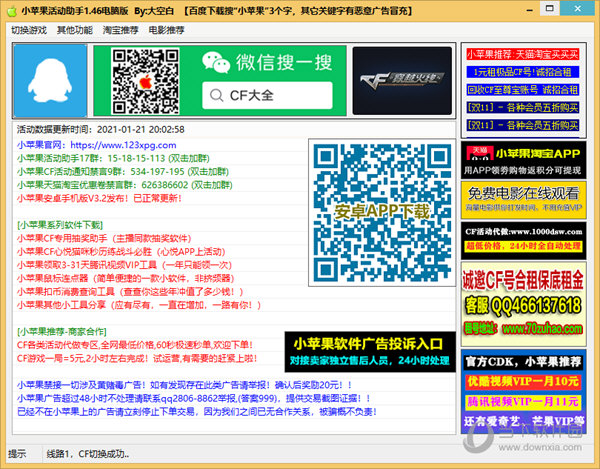Image resolution: width=600 pixels, height=469 pixels.
Task: Maximize the 小苹果活动助手 window
Action: [x=549, y=8]
